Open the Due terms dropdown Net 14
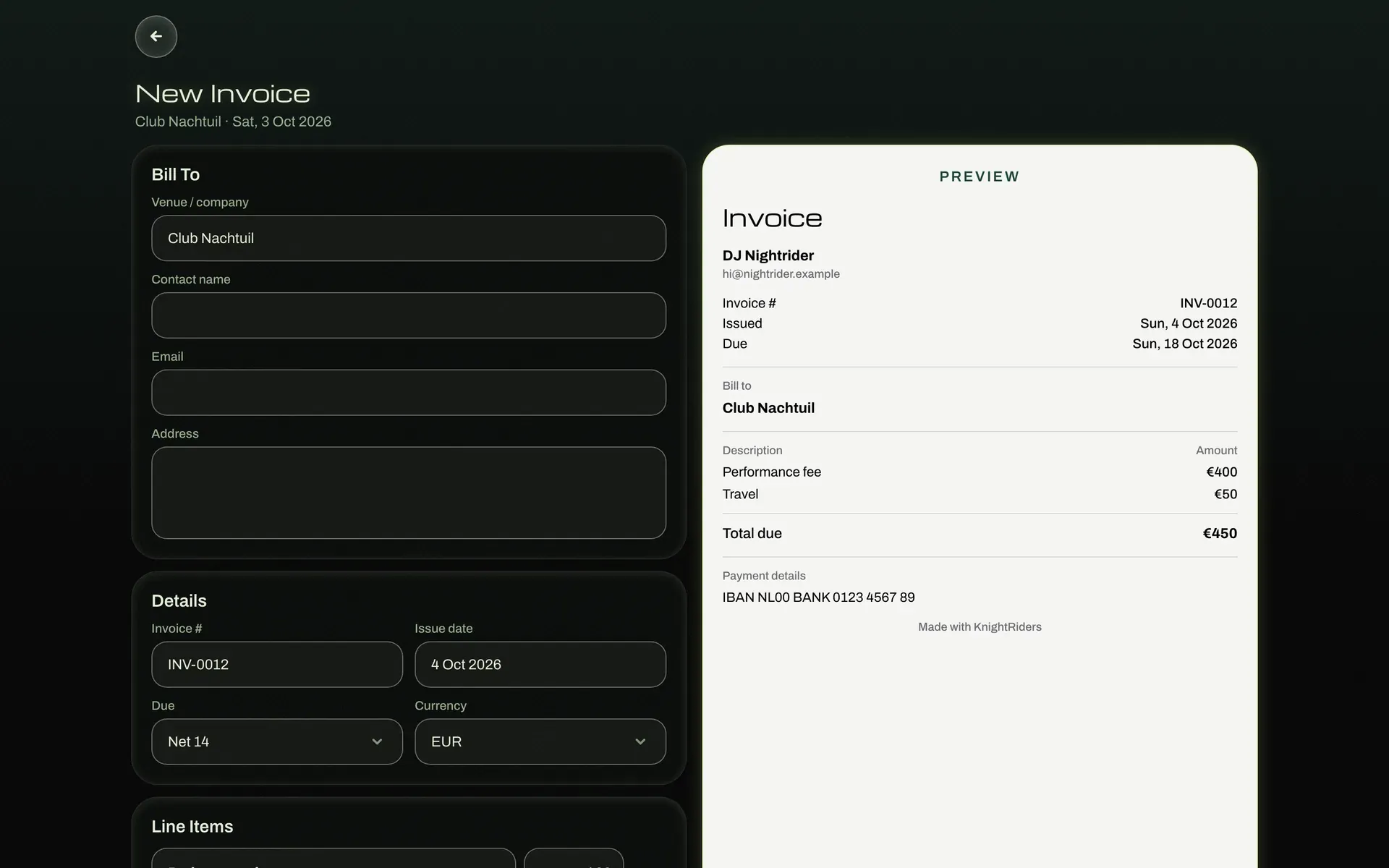 tap(277, 741)
